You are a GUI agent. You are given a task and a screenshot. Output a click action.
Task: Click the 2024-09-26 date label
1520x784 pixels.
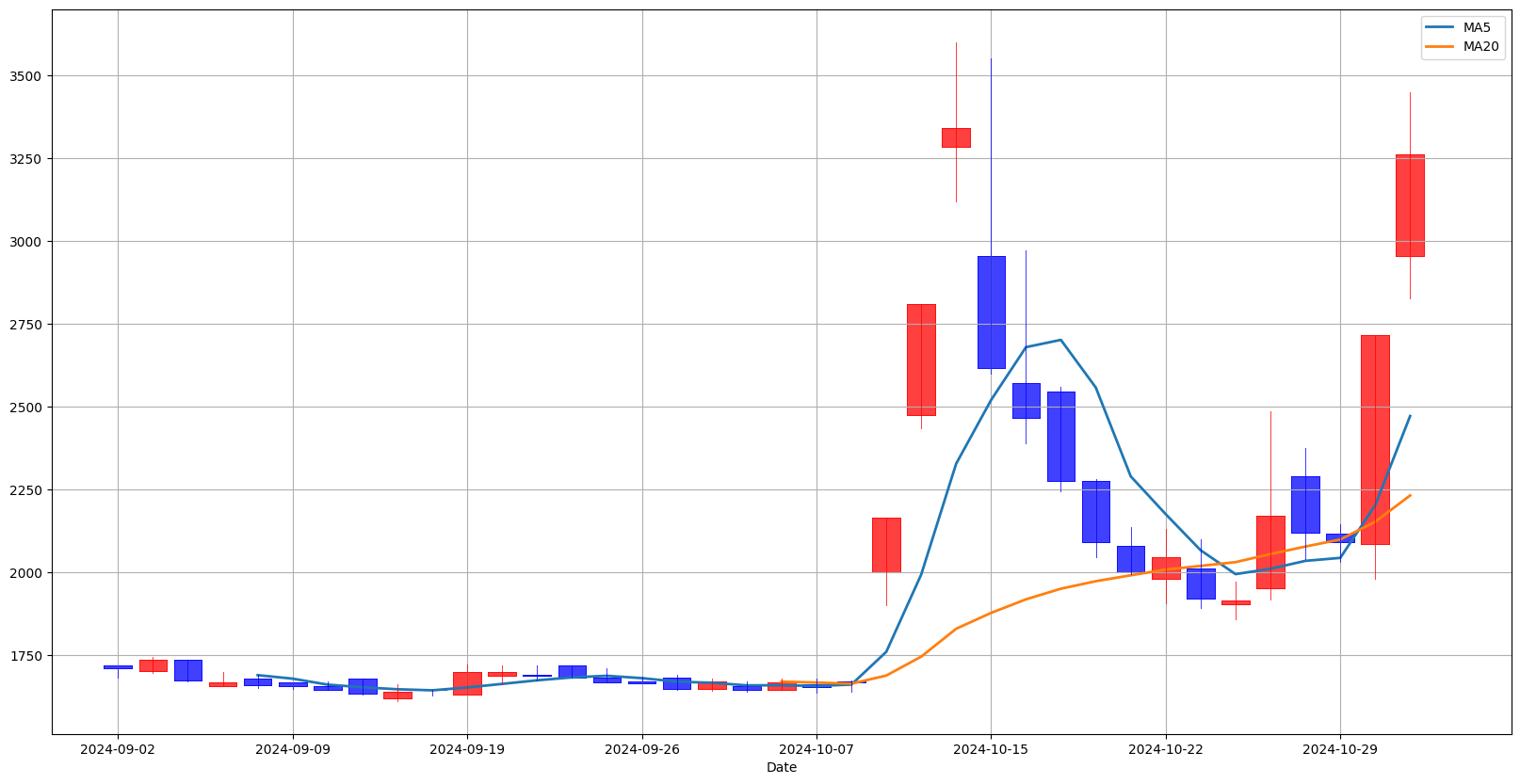[x=642, y=749]
